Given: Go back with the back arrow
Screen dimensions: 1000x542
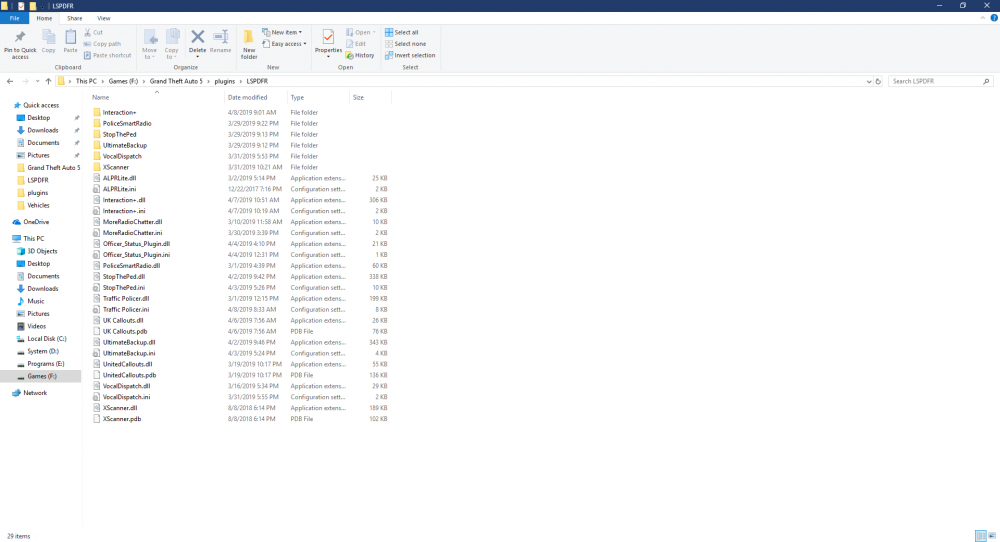Looking at the screenshot, I should (x=10, y=81).
